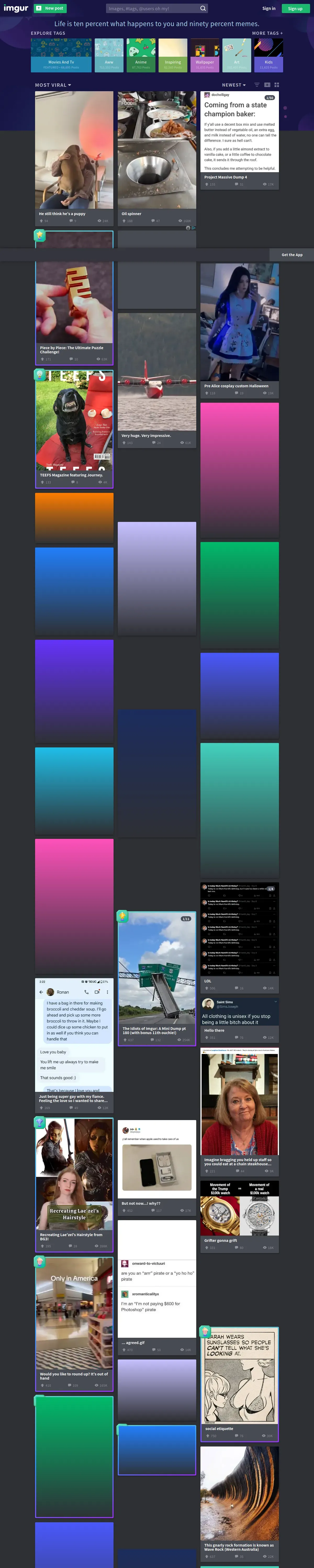Select the 'Aww' tag

click(109, 55)
